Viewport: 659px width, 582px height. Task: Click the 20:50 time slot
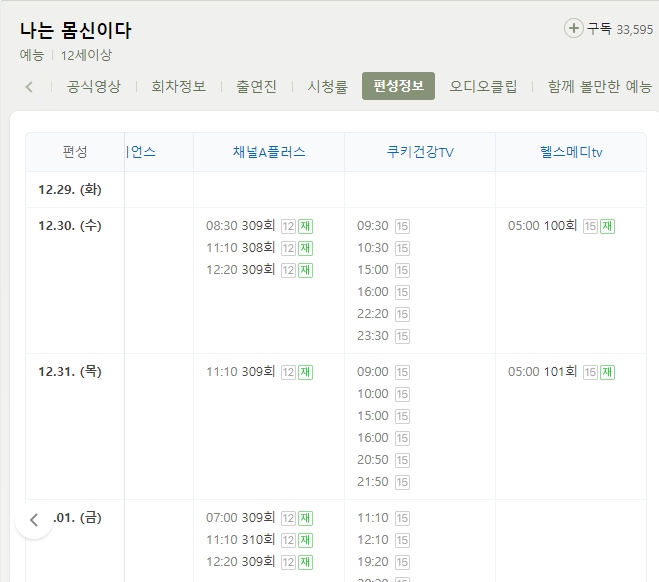click(373, 459)
